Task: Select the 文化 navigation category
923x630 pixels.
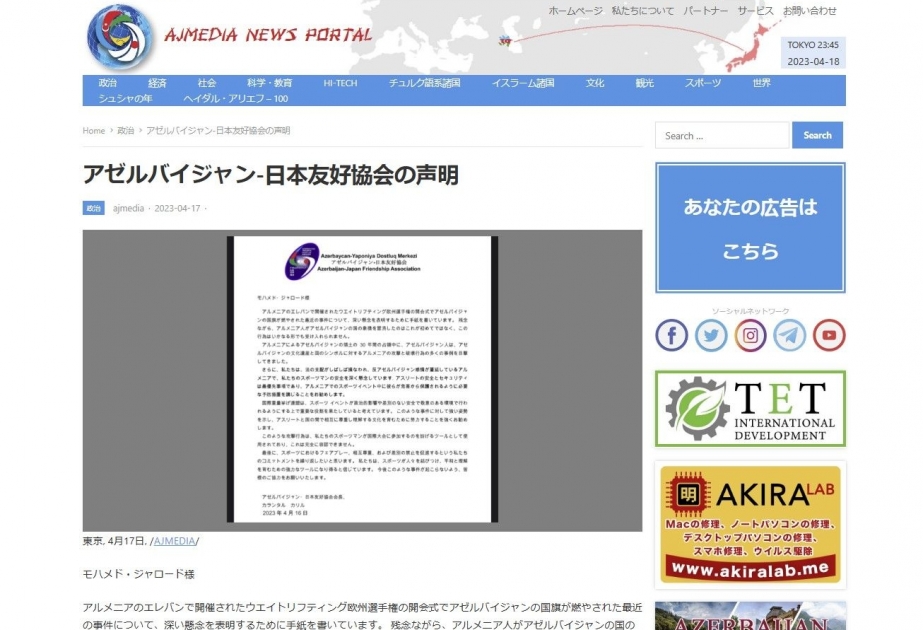Action: (595, 83)
